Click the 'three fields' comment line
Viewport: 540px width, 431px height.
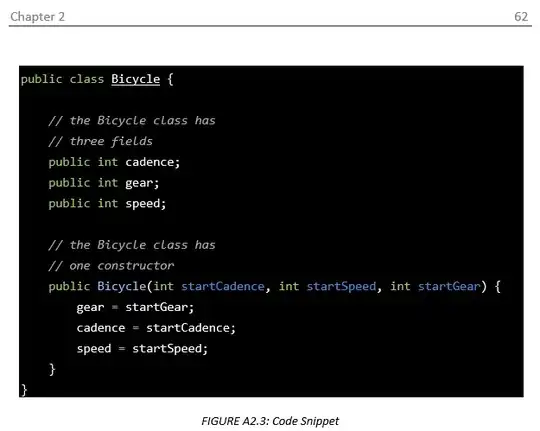click(x=101, y=141)
